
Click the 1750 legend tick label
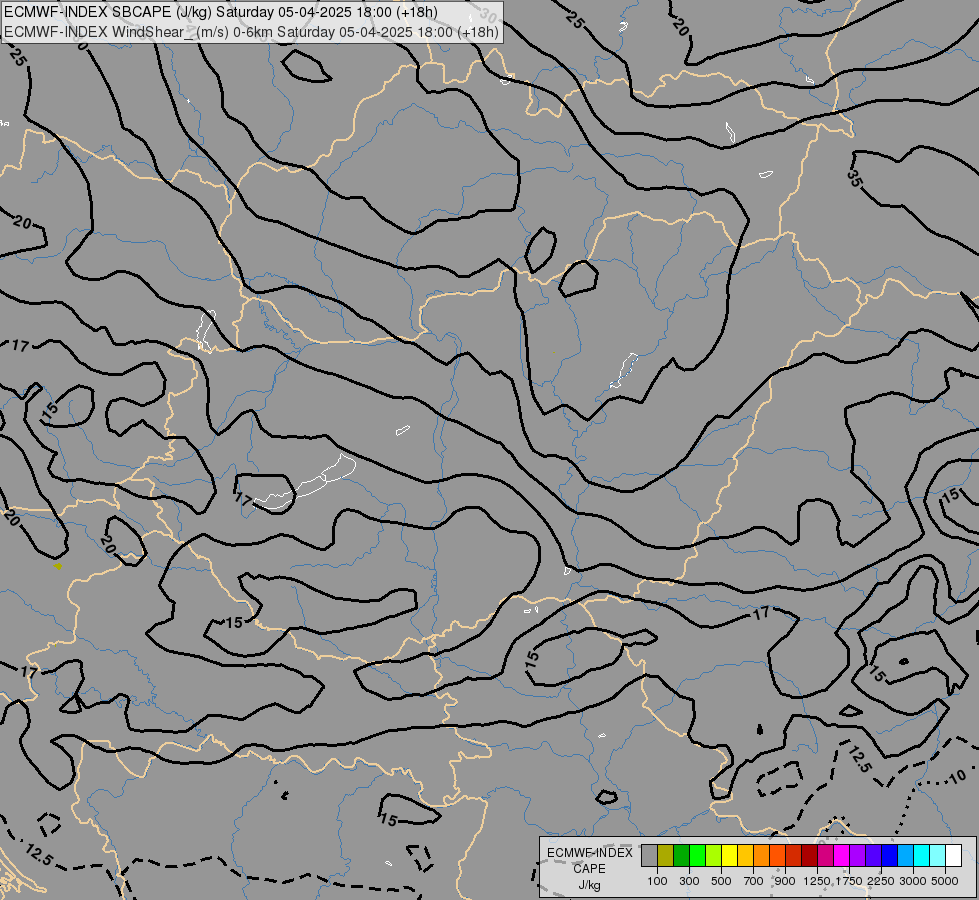click(849, 881)
